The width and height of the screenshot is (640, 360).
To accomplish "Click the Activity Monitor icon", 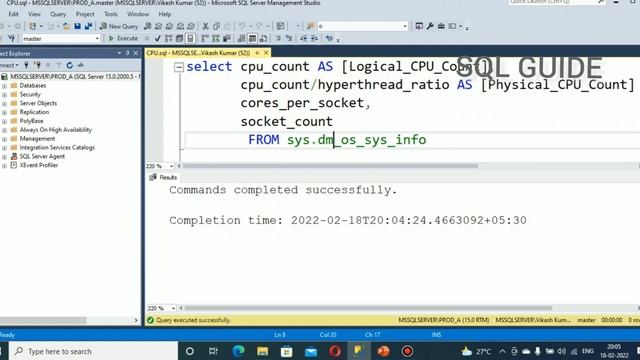I will [81, 65].
